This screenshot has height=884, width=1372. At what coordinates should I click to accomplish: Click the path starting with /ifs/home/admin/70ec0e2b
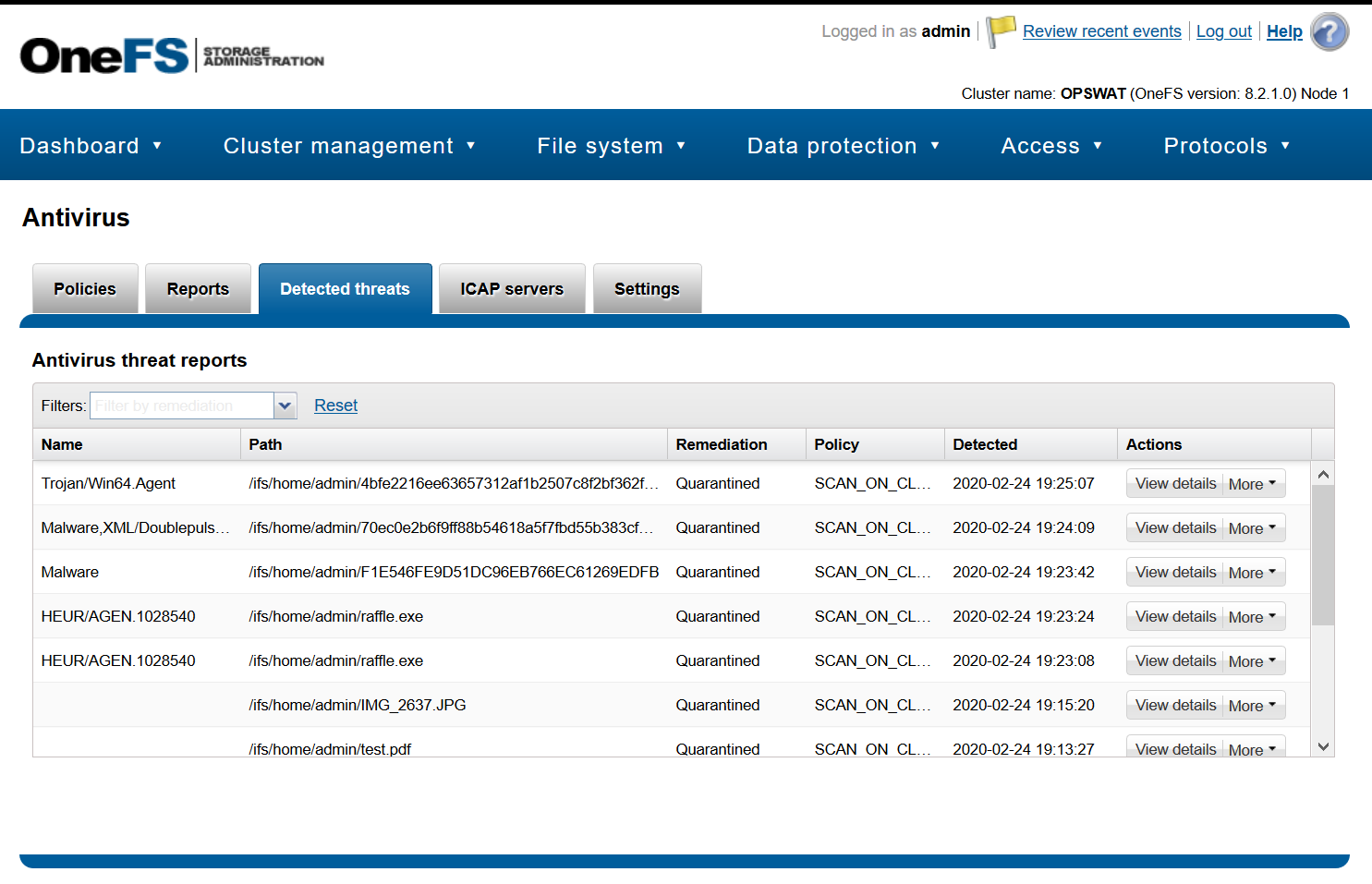click(453, 527)
